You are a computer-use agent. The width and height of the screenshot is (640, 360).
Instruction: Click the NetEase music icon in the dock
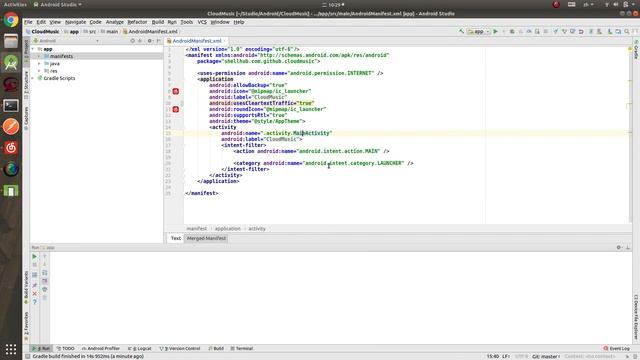click(11, 148)
